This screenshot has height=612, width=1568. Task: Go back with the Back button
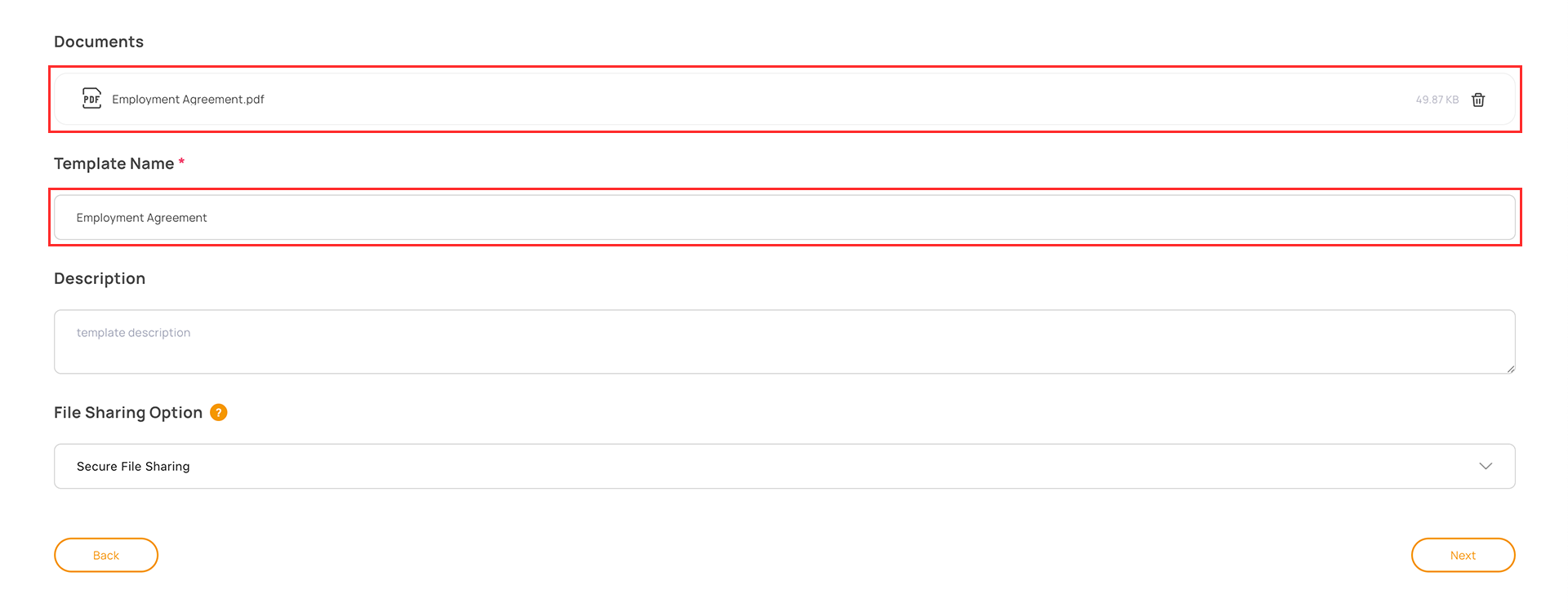106,555
